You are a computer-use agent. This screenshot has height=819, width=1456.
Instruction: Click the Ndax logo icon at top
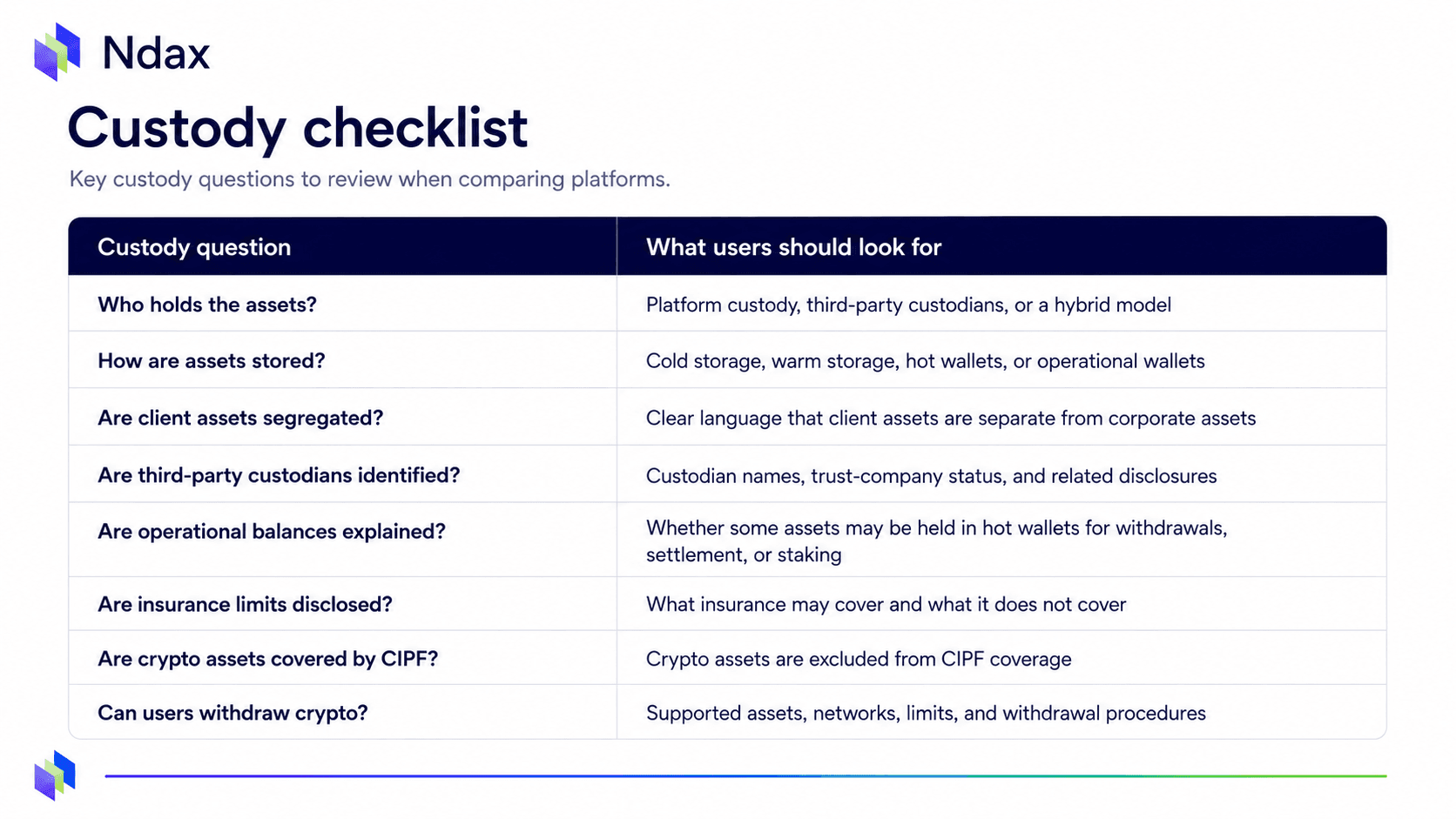57,52
